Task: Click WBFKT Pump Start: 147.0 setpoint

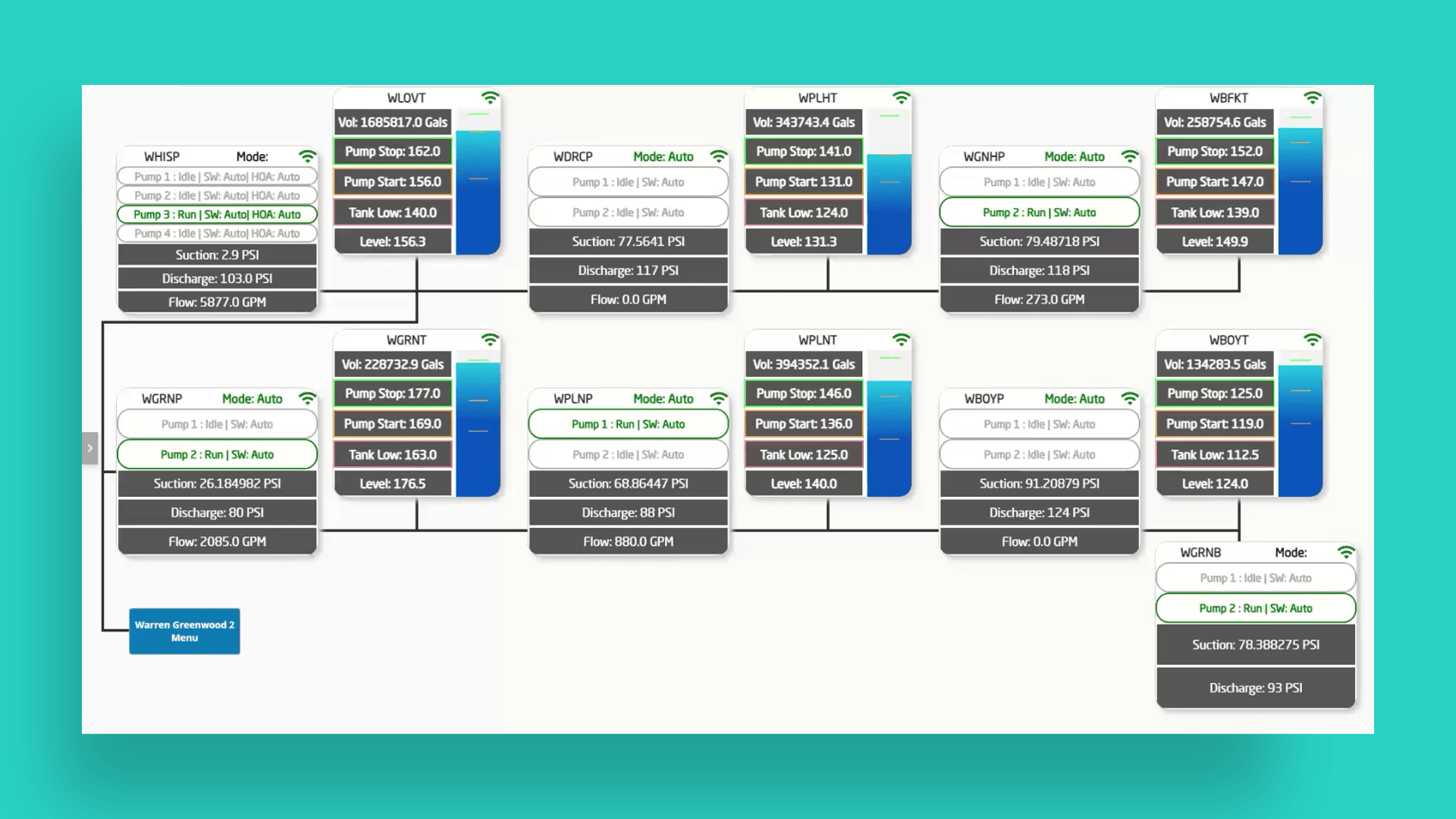Action: pyautogui.click(x=1215, y=182)
